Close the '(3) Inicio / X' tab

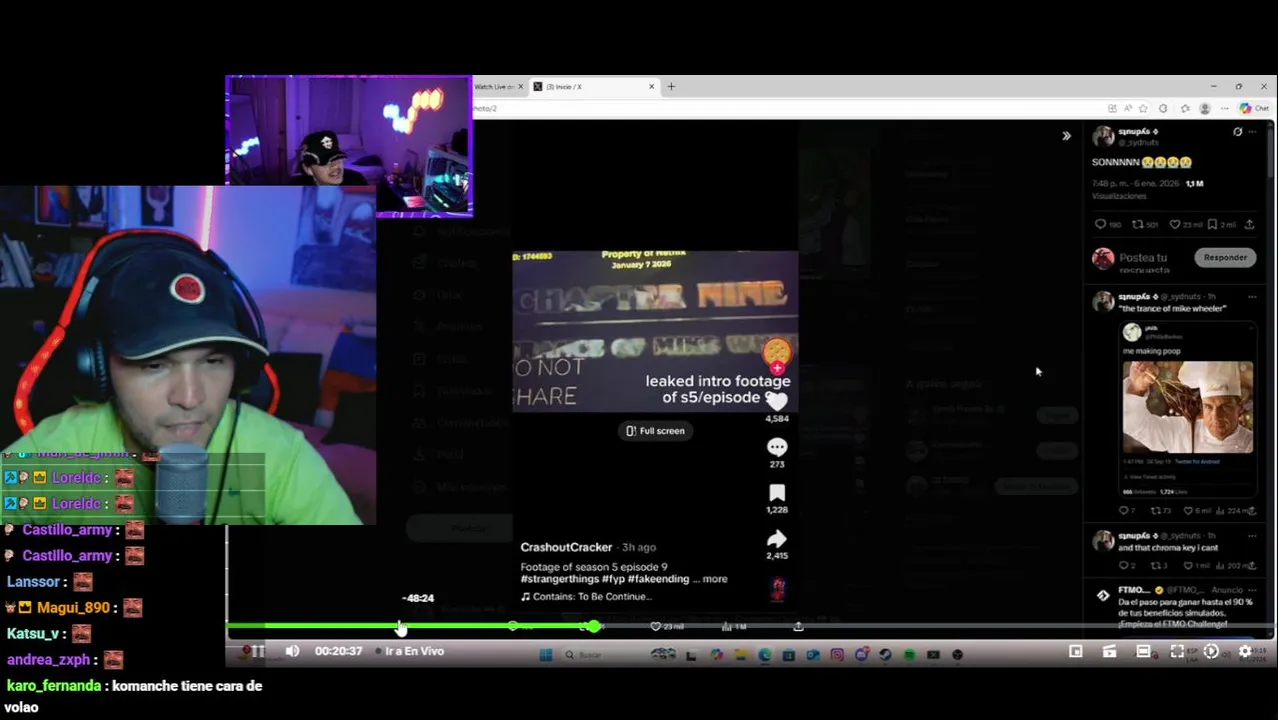tap(652, 87)
